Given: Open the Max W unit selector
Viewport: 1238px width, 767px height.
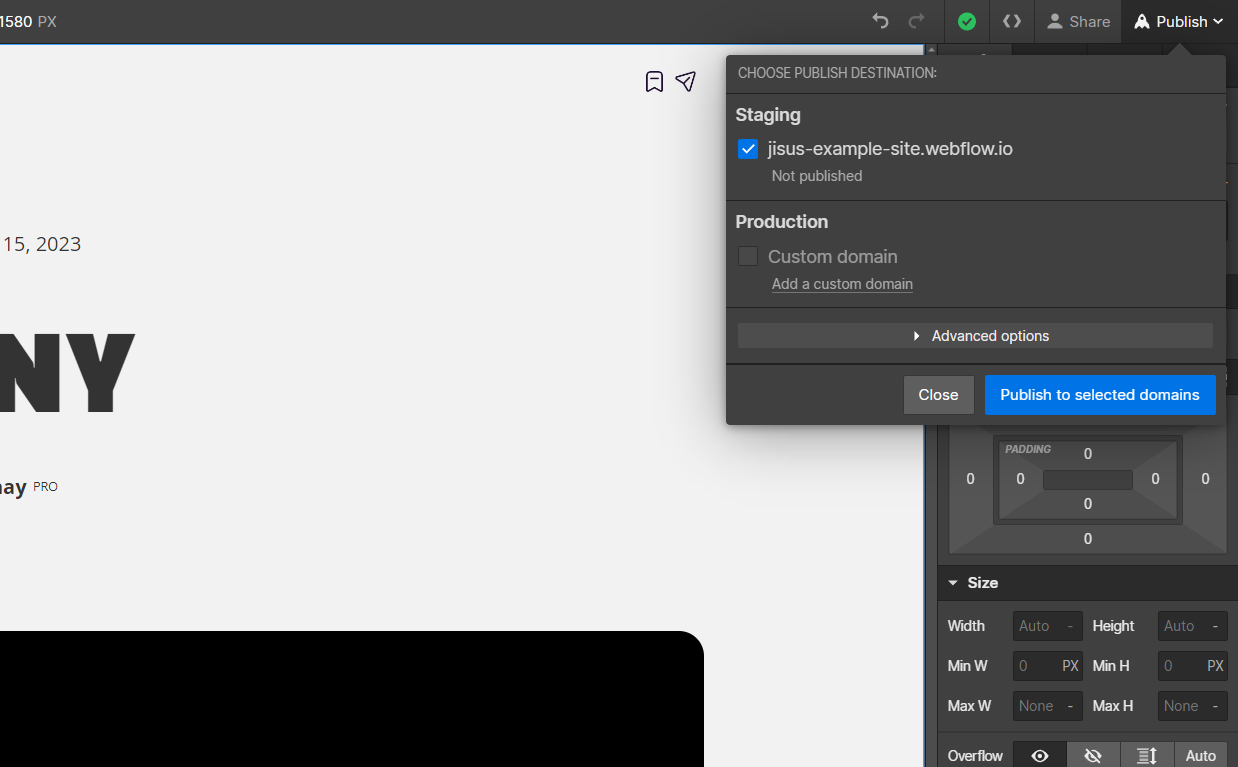Looking at the screenshot, I should 1070,706.
